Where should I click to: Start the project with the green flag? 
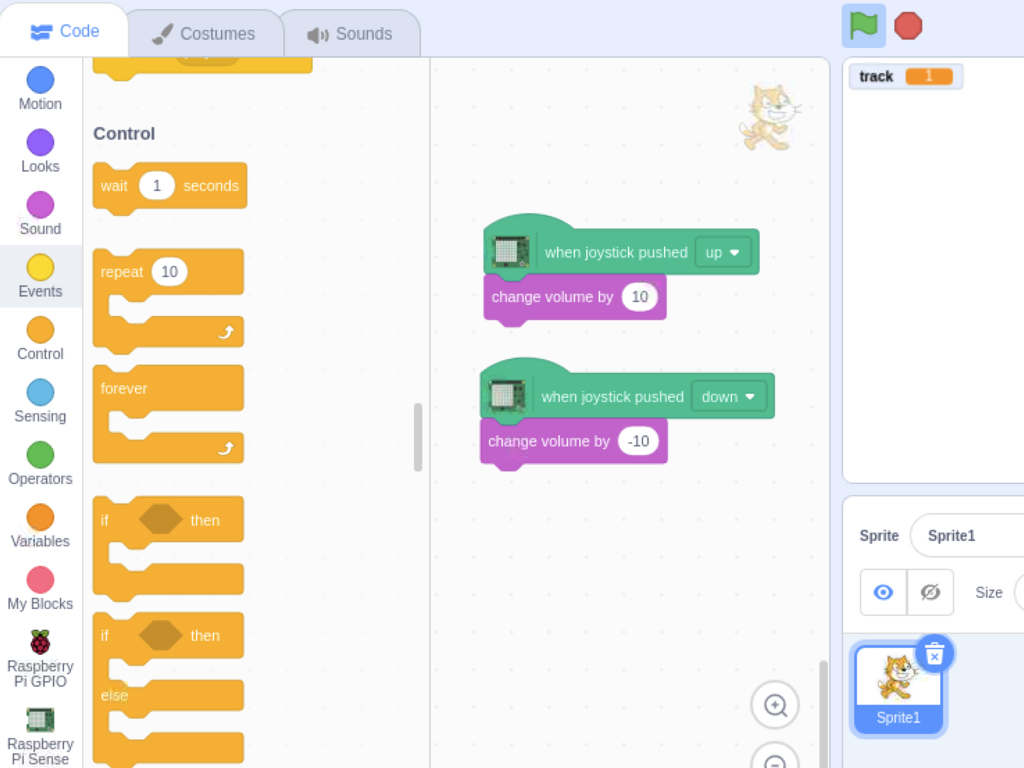(863, 26)
